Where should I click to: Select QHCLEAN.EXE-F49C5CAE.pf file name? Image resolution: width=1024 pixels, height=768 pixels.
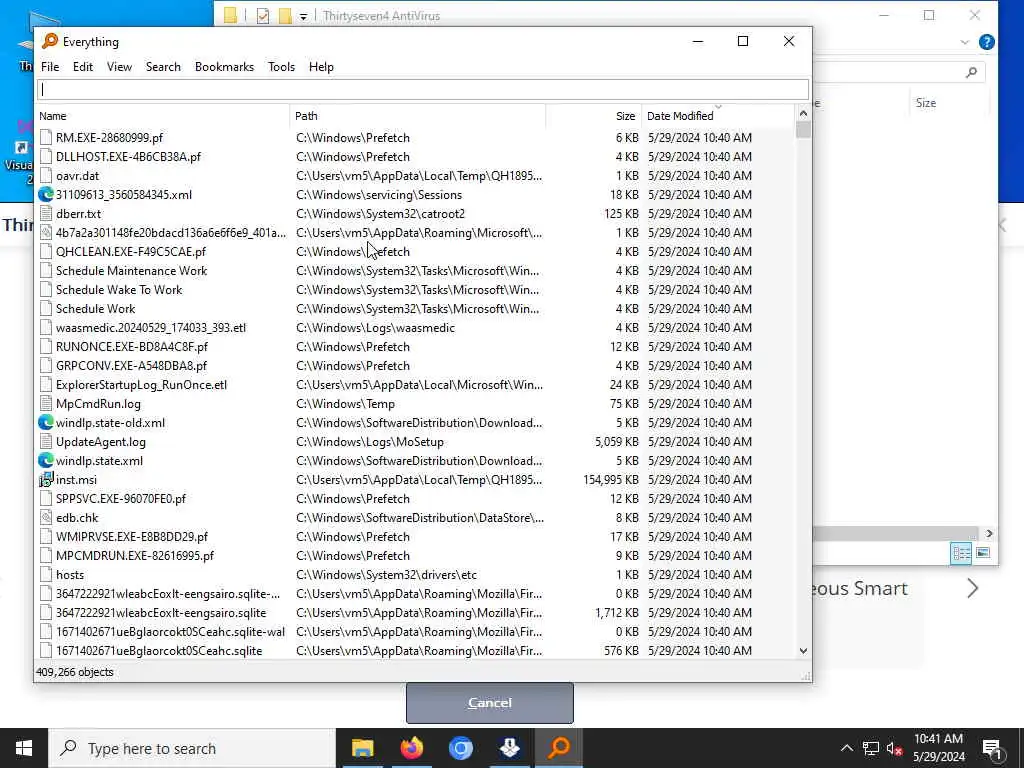click(x=131, y=251)
